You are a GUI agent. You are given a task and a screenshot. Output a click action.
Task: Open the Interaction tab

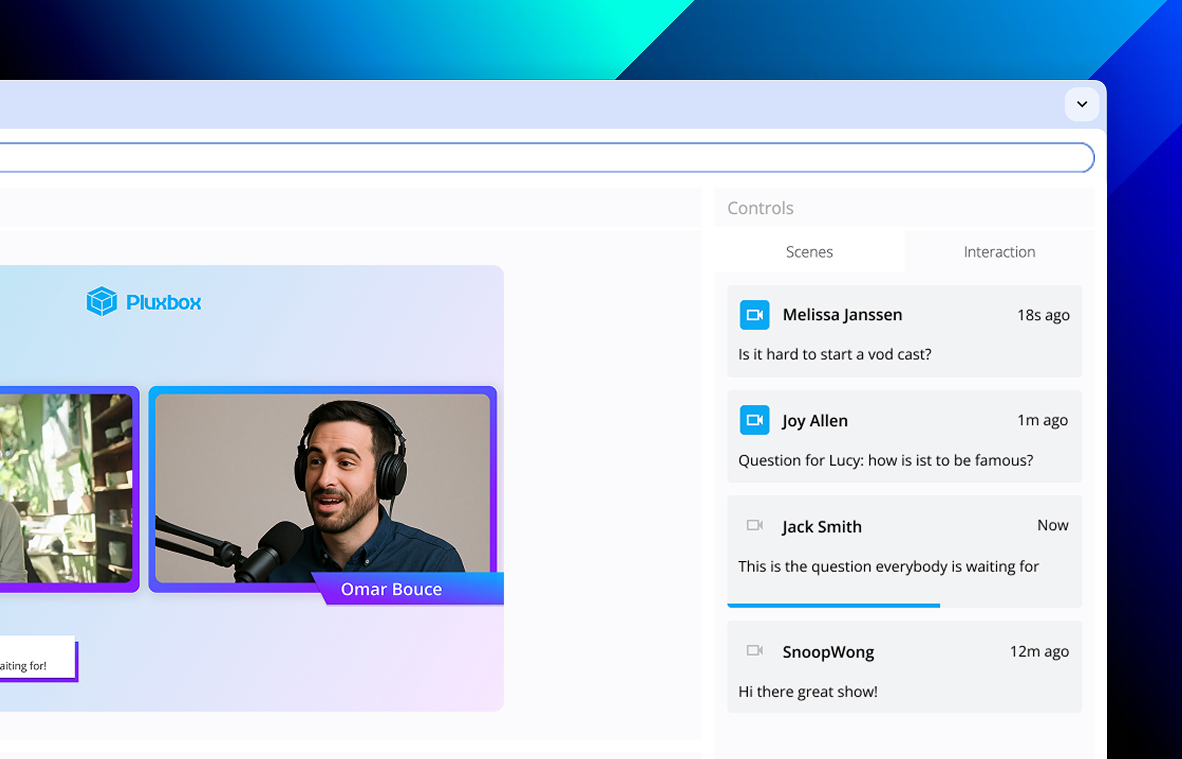coord(999,252)
